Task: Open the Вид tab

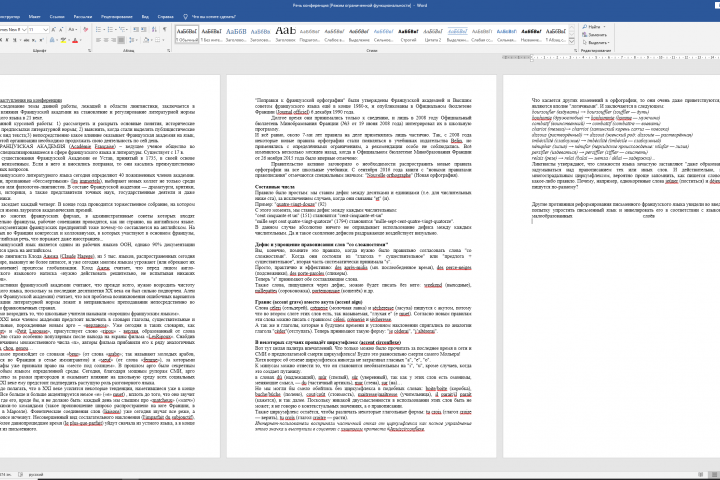Action: point(145,17)
